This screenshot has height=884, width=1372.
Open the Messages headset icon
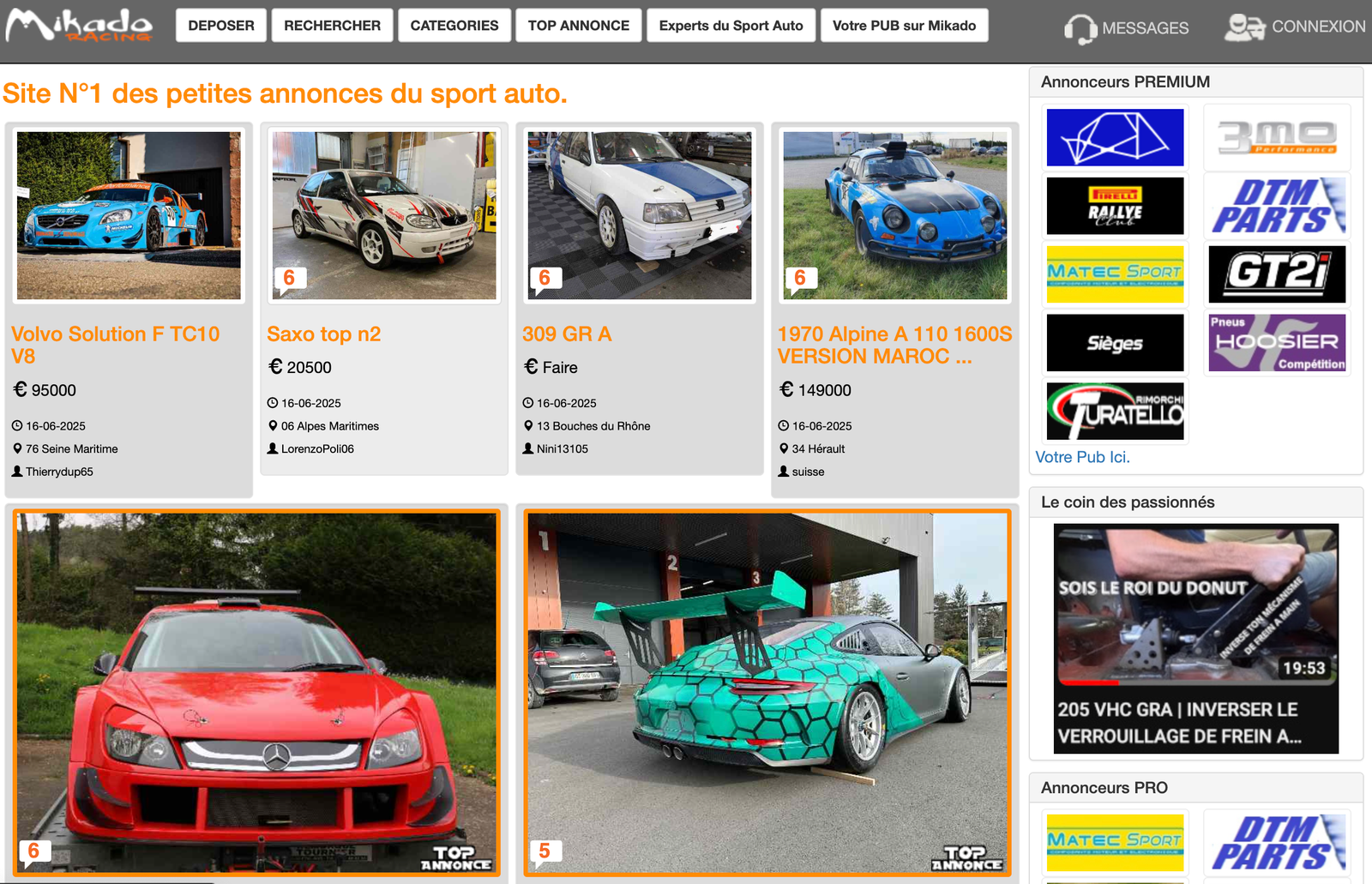pos(1080,28)
